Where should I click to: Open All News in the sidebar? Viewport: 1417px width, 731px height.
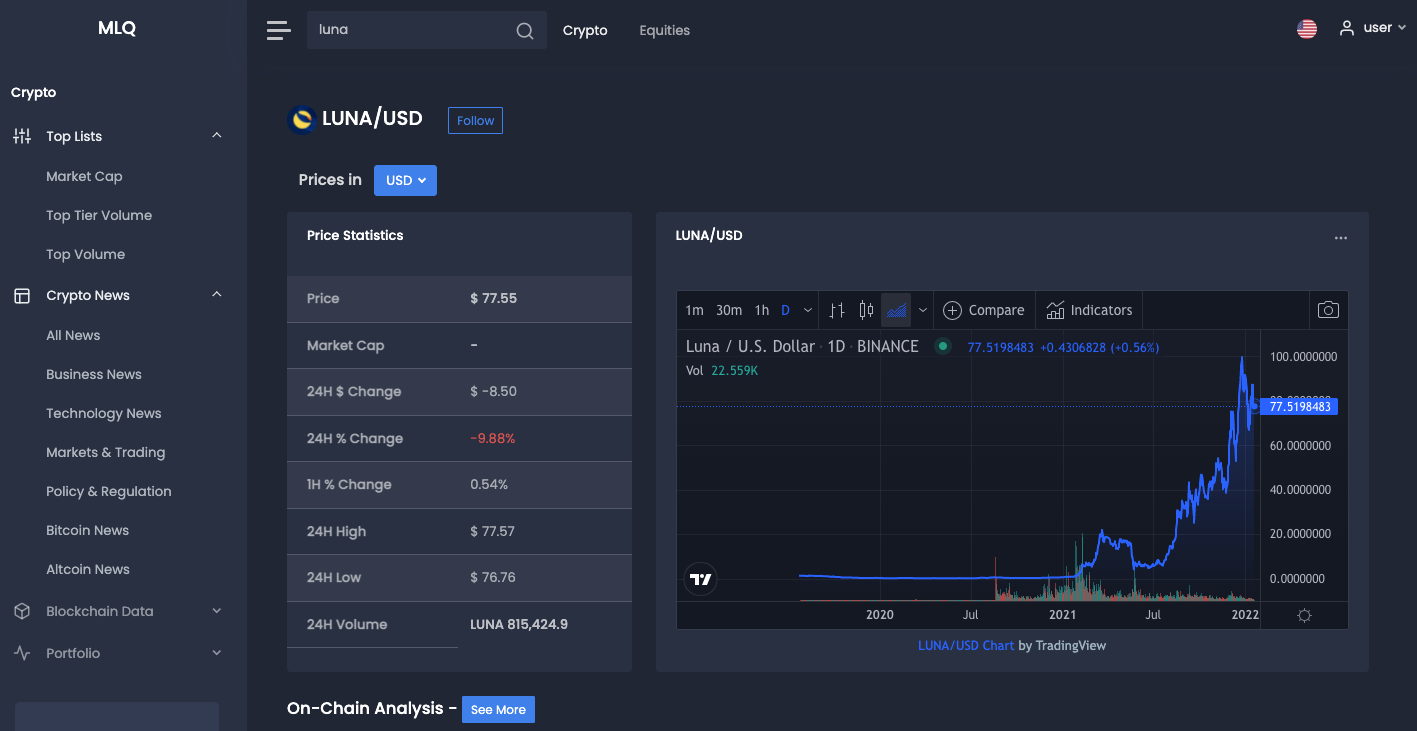pyautogui.click(x=73, y=335)
